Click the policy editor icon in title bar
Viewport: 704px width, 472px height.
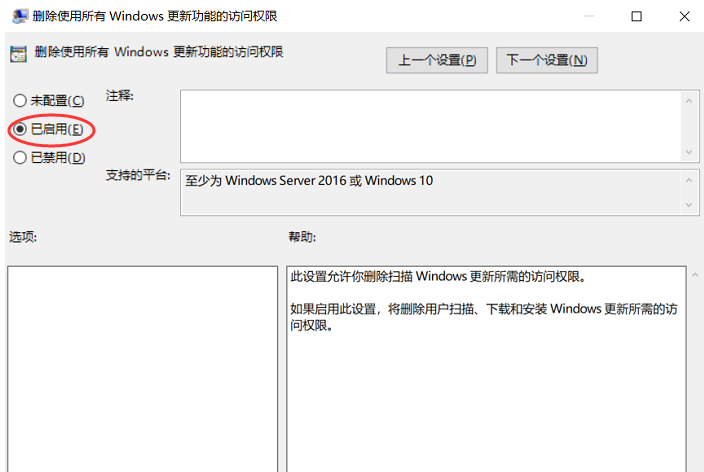click(17, 16)
